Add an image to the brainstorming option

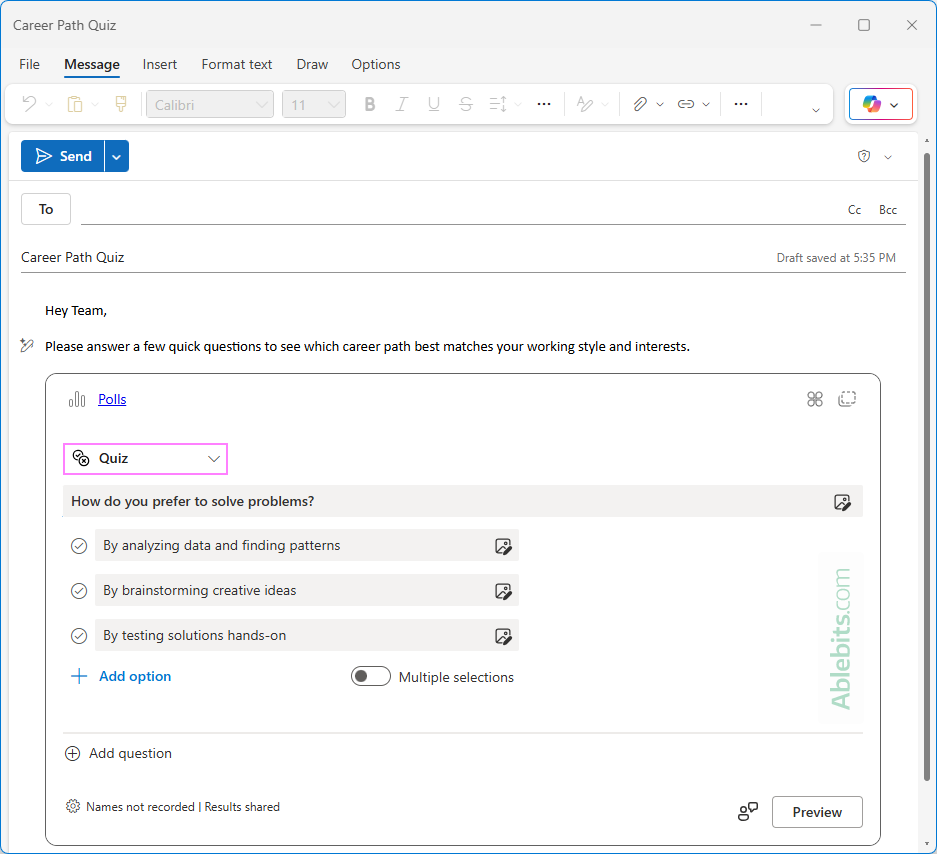coord(504,590)
